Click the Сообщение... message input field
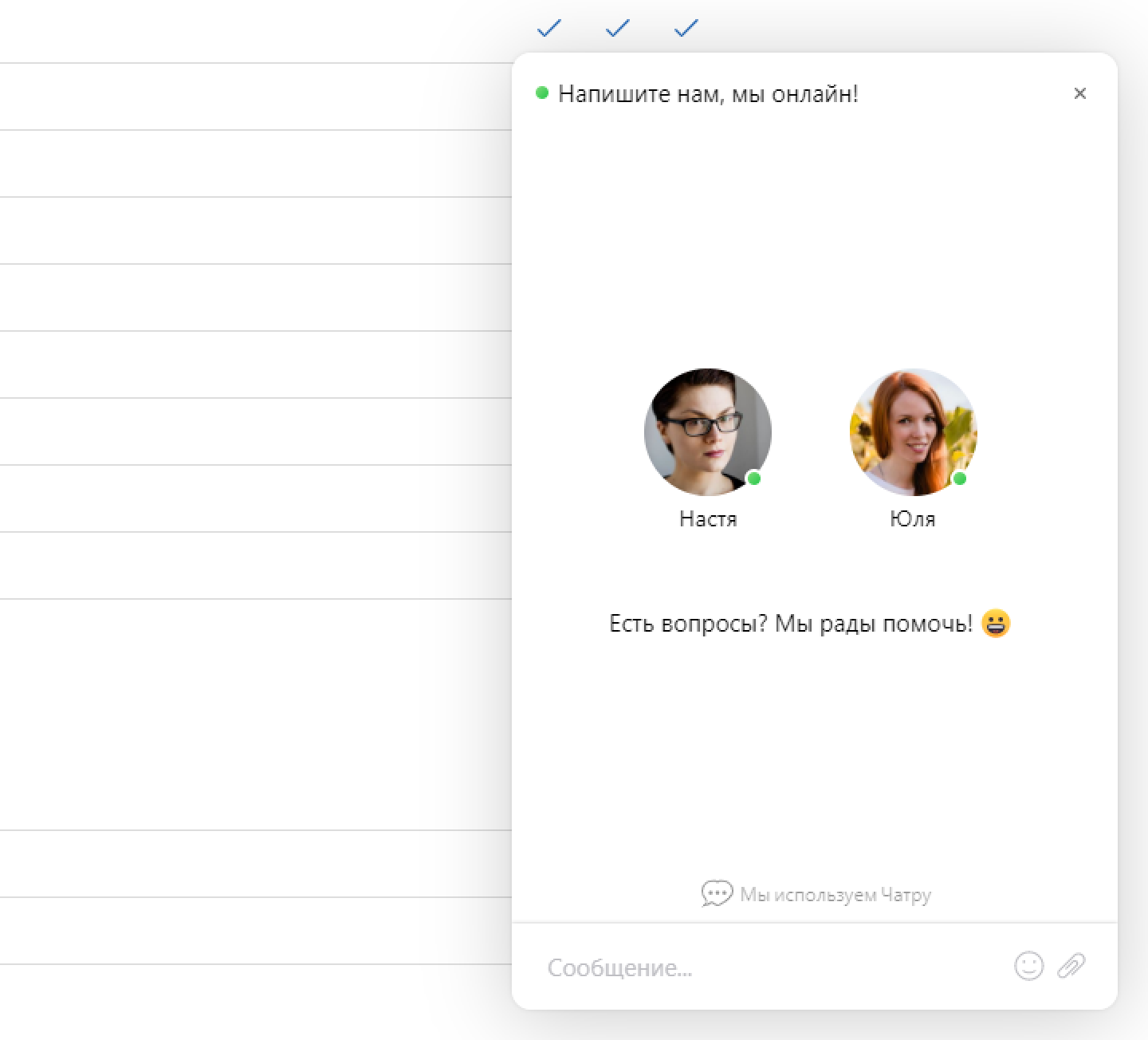Viewport: 1148px width, 1040px height. pos(773,967)
